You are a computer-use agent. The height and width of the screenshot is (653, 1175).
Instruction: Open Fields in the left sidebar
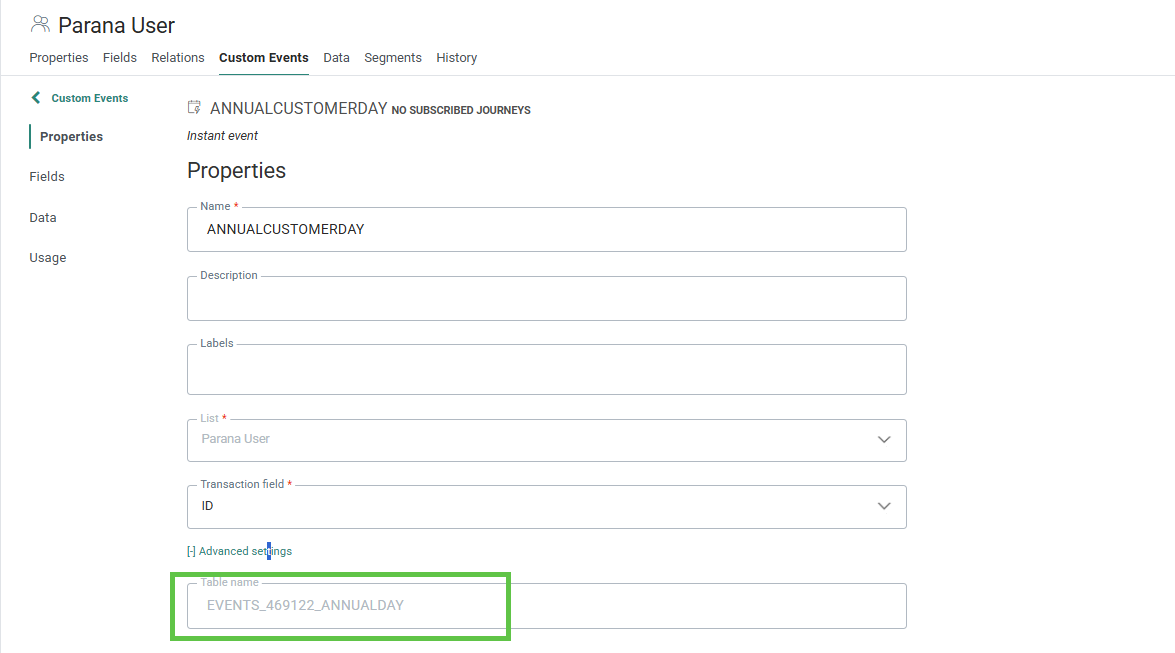pos(47,177)
